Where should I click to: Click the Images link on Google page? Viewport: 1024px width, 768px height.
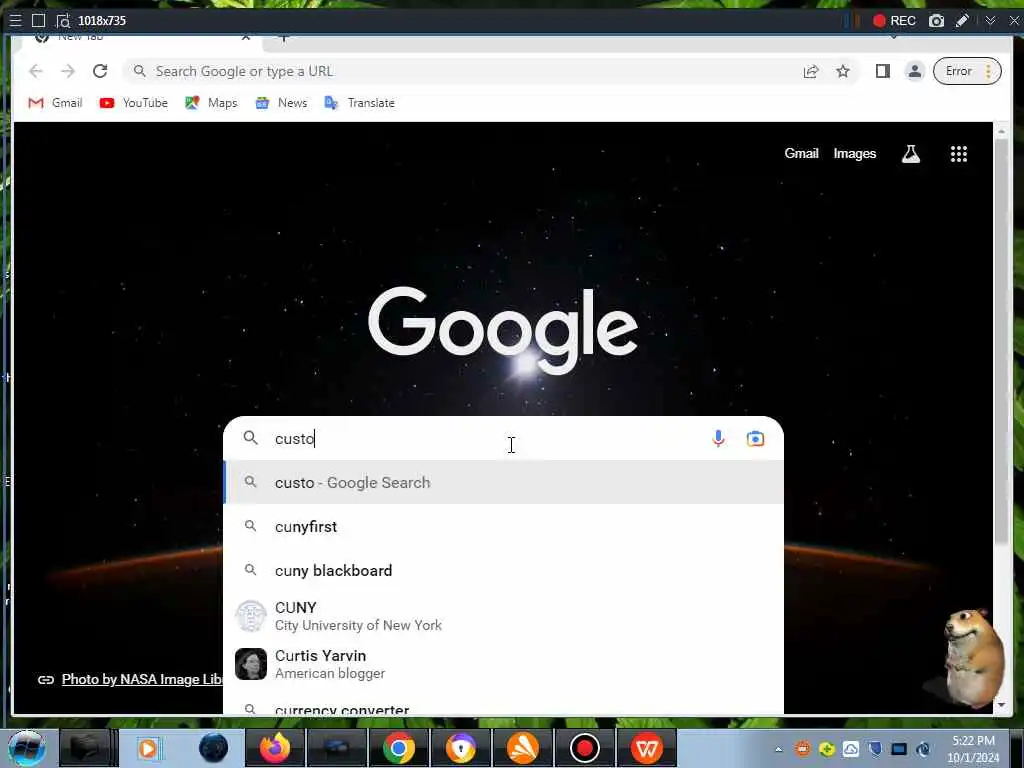(854, 153)
